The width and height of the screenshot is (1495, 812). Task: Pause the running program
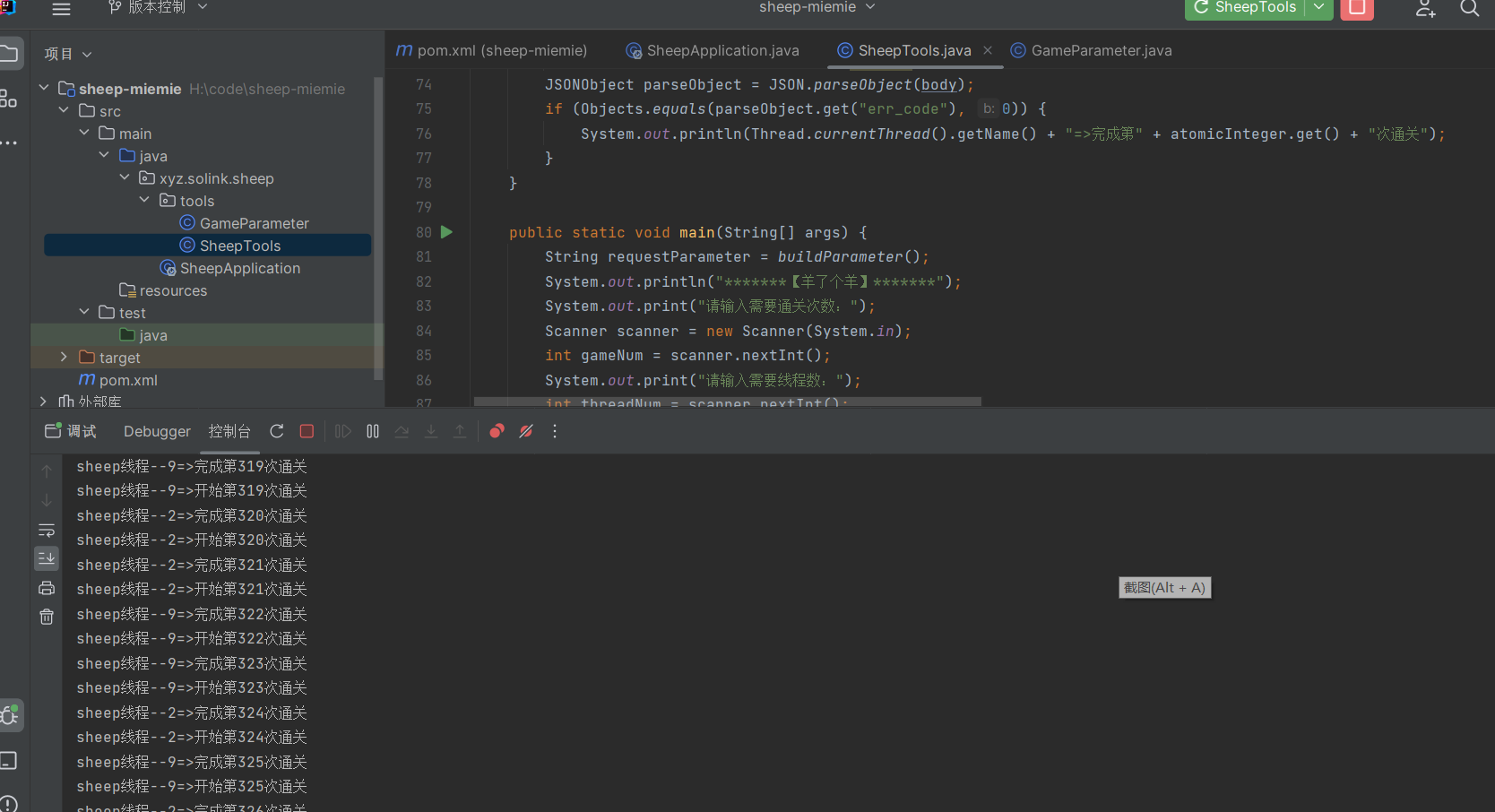373,431
